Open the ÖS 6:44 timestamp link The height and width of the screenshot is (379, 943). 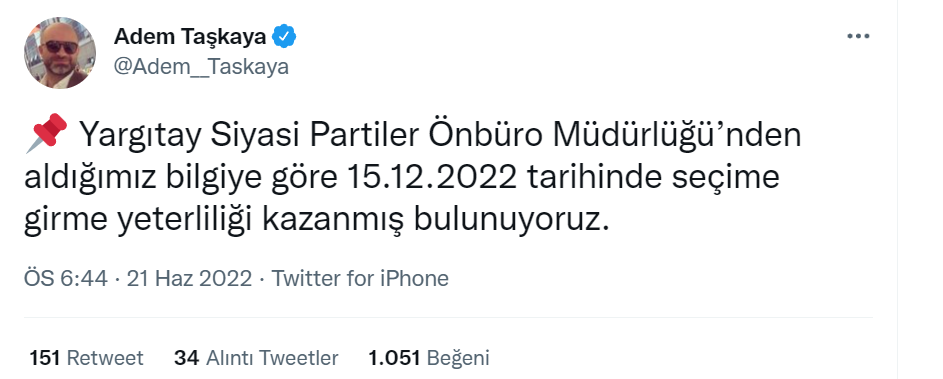pyautogui.click(x=66, y=279)
